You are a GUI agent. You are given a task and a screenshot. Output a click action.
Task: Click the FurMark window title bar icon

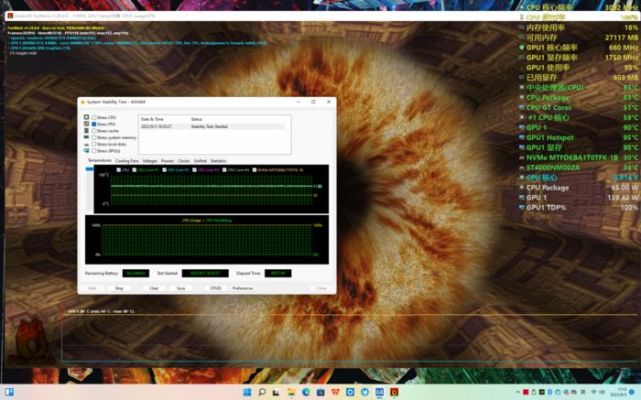click(x=11, y=16)
